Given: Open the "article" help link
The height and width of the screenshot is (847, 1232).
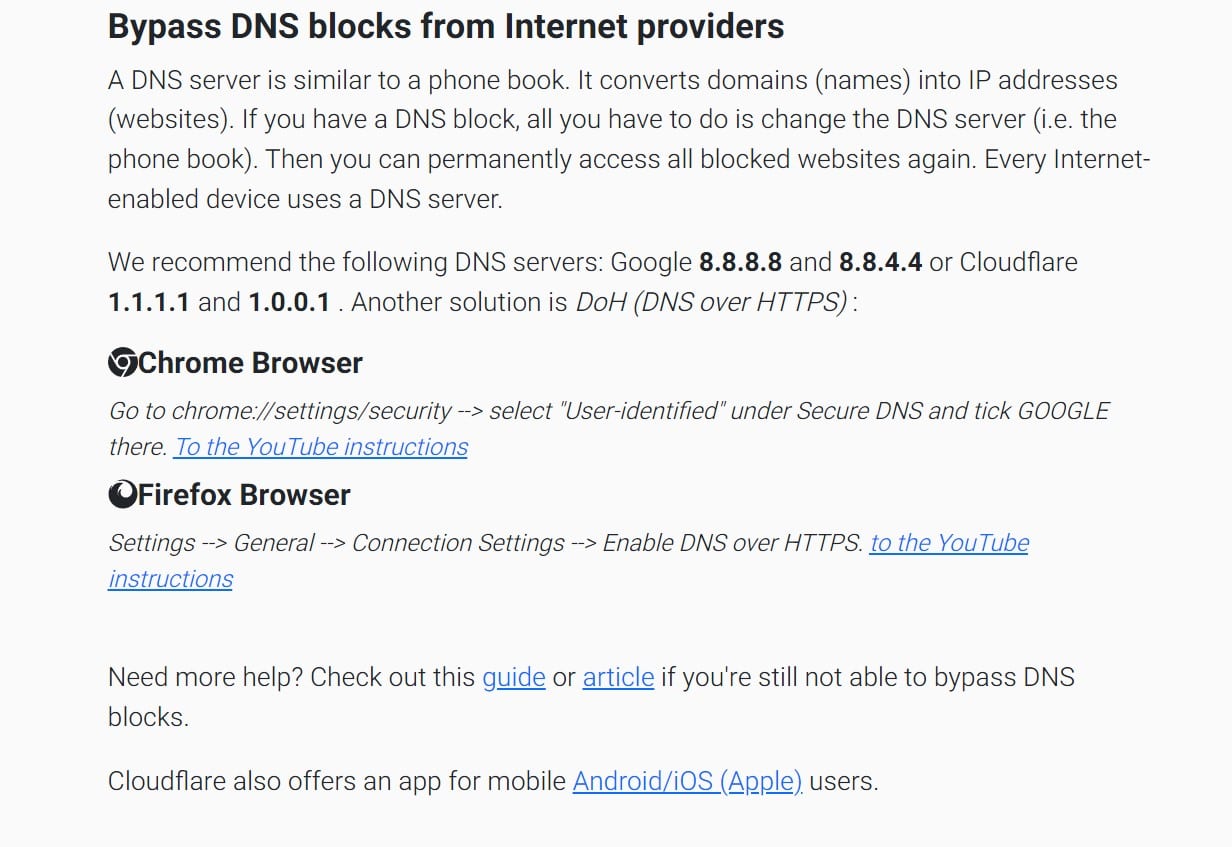Looking at the screenshot, I should (618, 677).
